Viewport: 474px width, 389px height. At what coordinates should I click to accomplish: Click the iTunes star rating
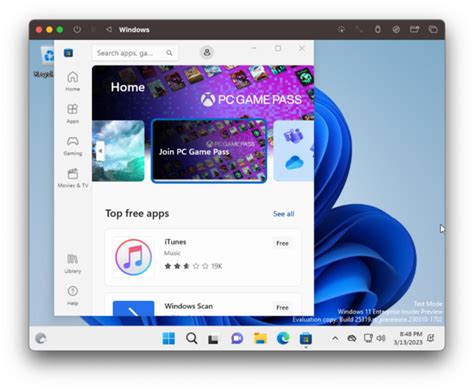(x=186, y=266)
